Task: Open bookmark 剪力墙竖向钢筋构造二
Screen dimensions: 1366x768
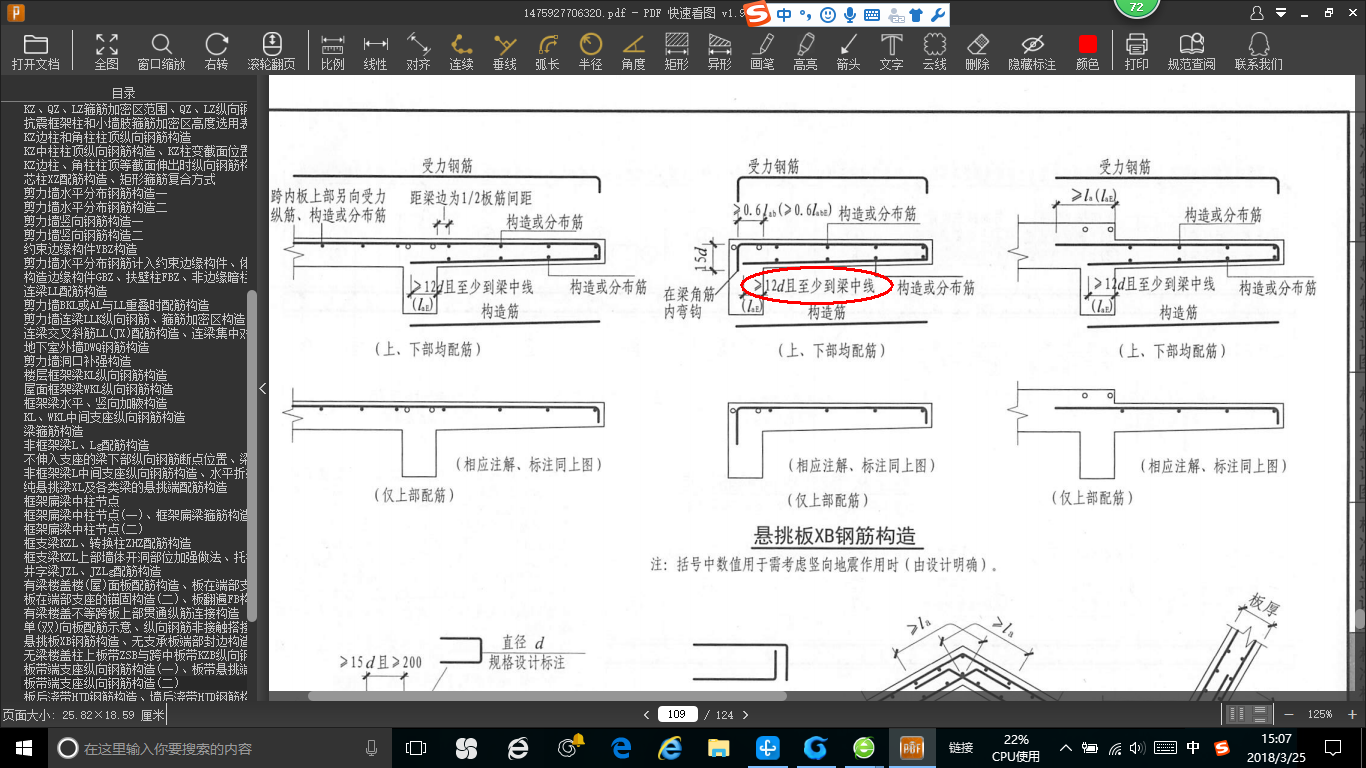Action: (x=84, y=235)
